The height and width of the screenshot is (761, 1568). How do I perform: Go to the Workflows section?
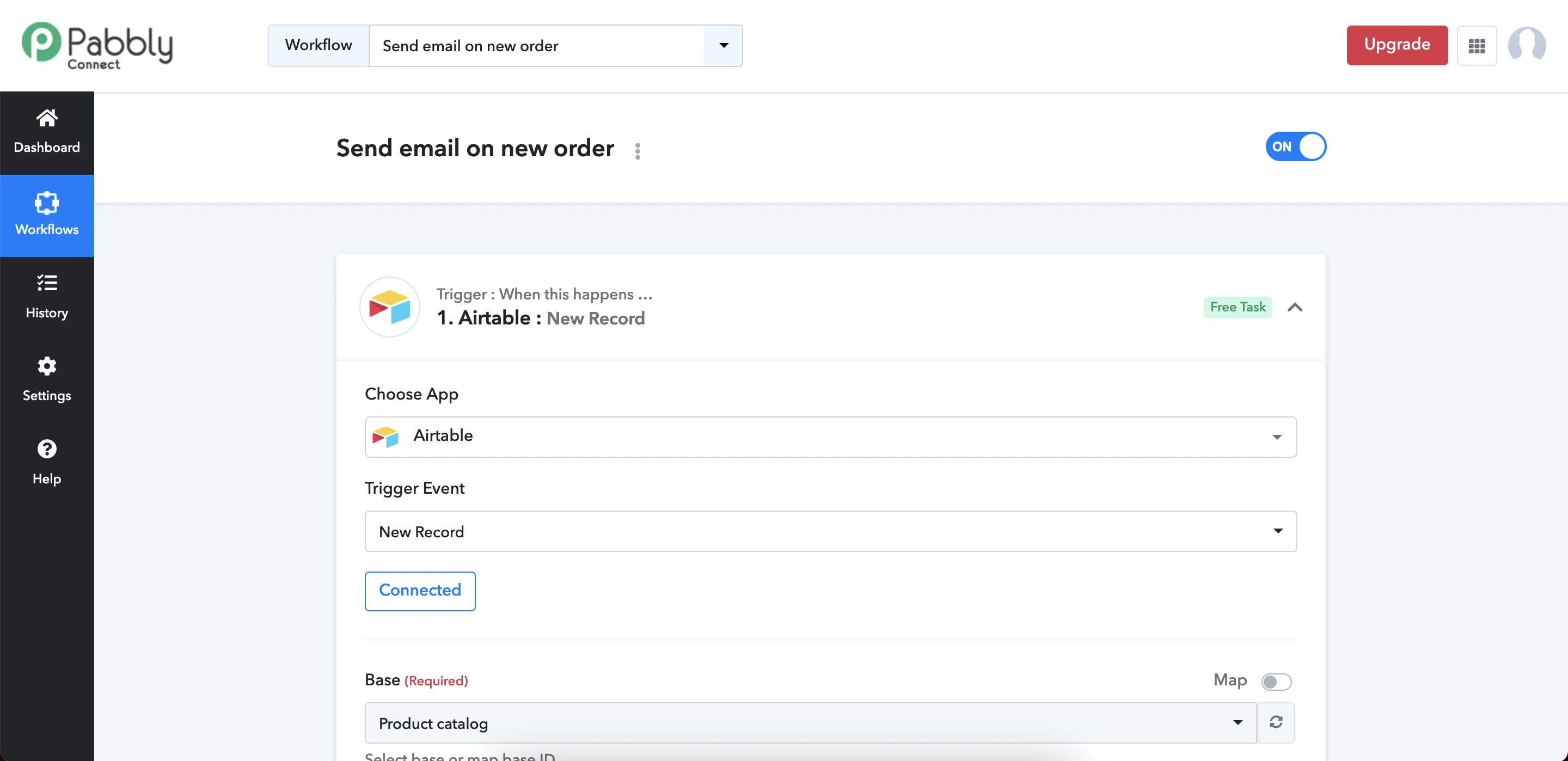pos(47,215)
